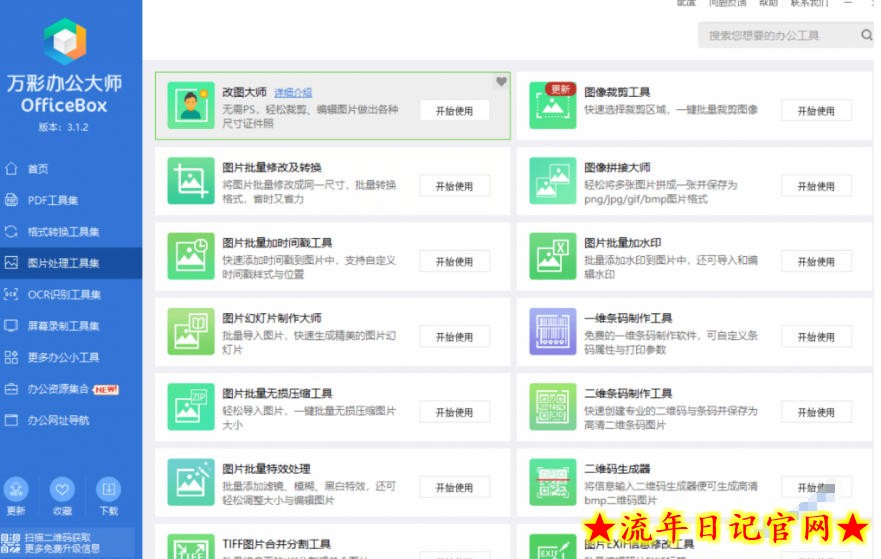
Task: Open 办公网址导航 in the sidebar
Action: pos(71,420)
